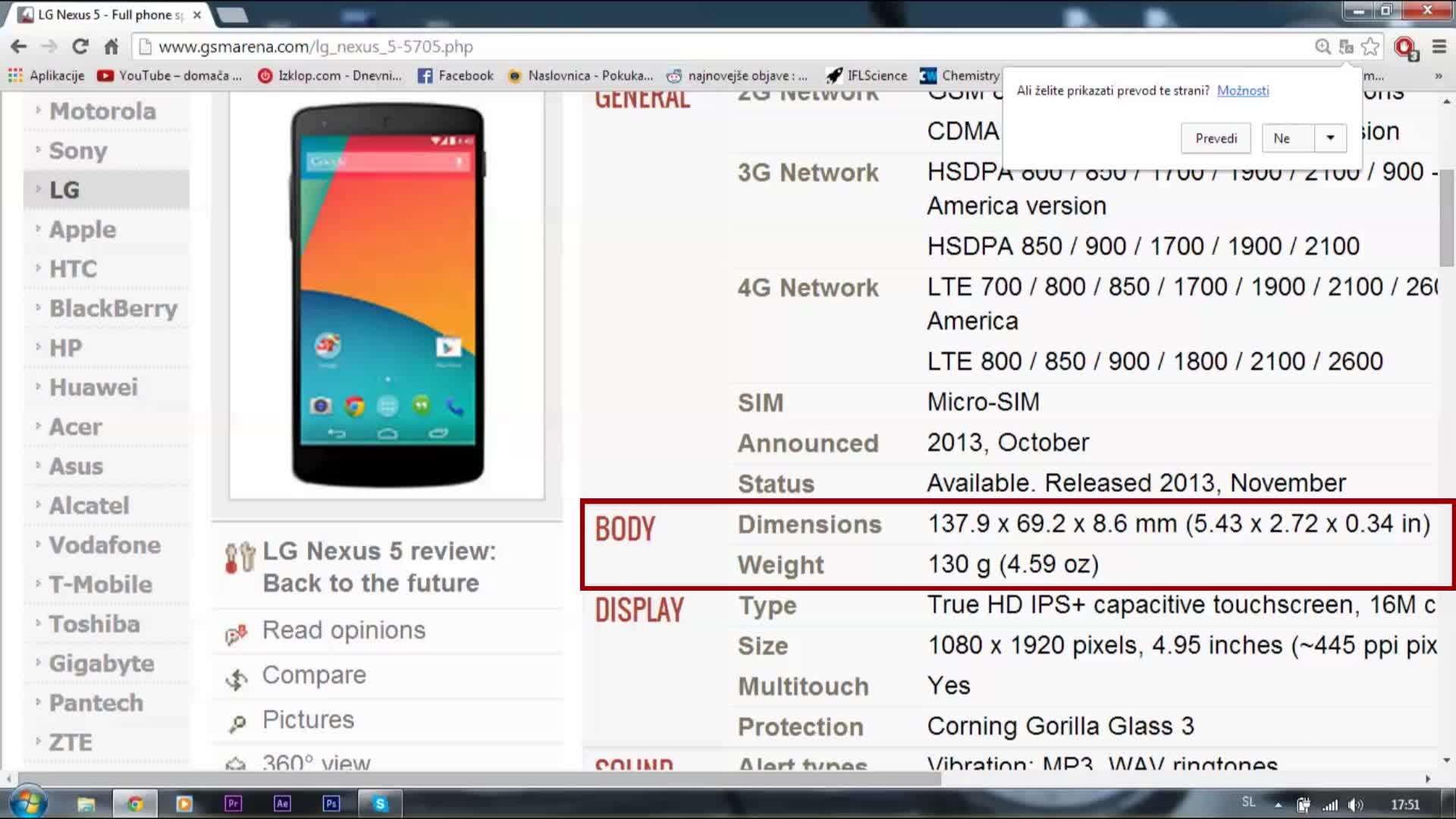Select Huawei in the brand list

click(x=93, y=388)
